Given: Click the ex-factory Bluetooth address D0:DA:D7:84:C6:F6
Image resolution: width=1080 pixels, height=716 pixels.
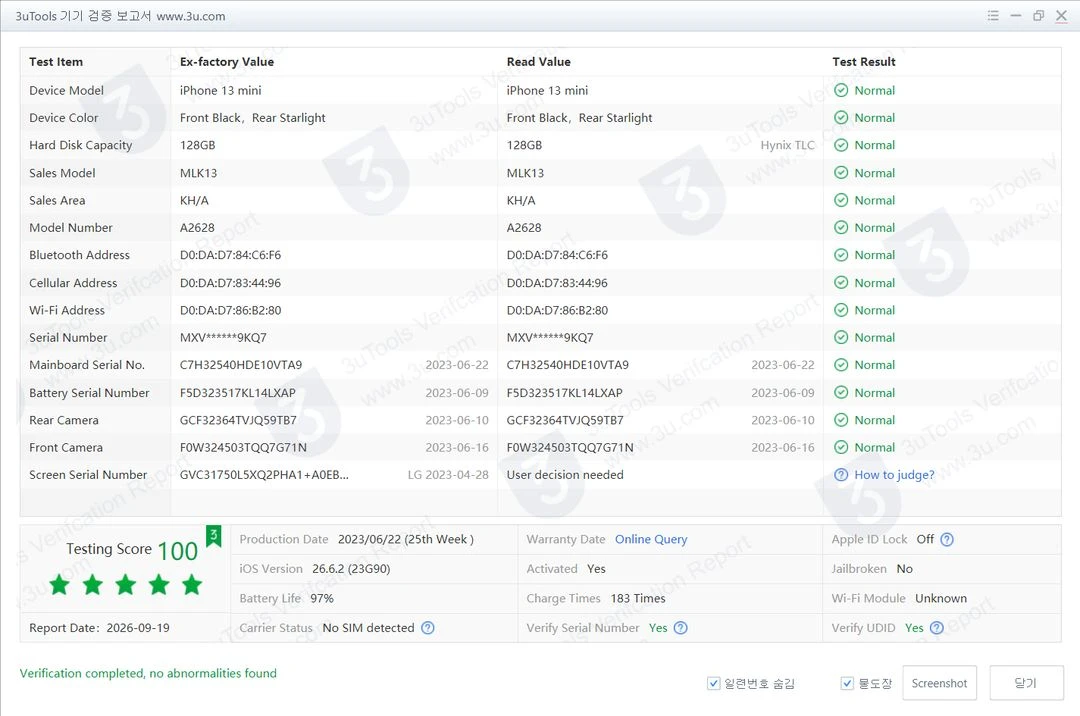Looking at the screenshot, I should click(x=230, y=255).
